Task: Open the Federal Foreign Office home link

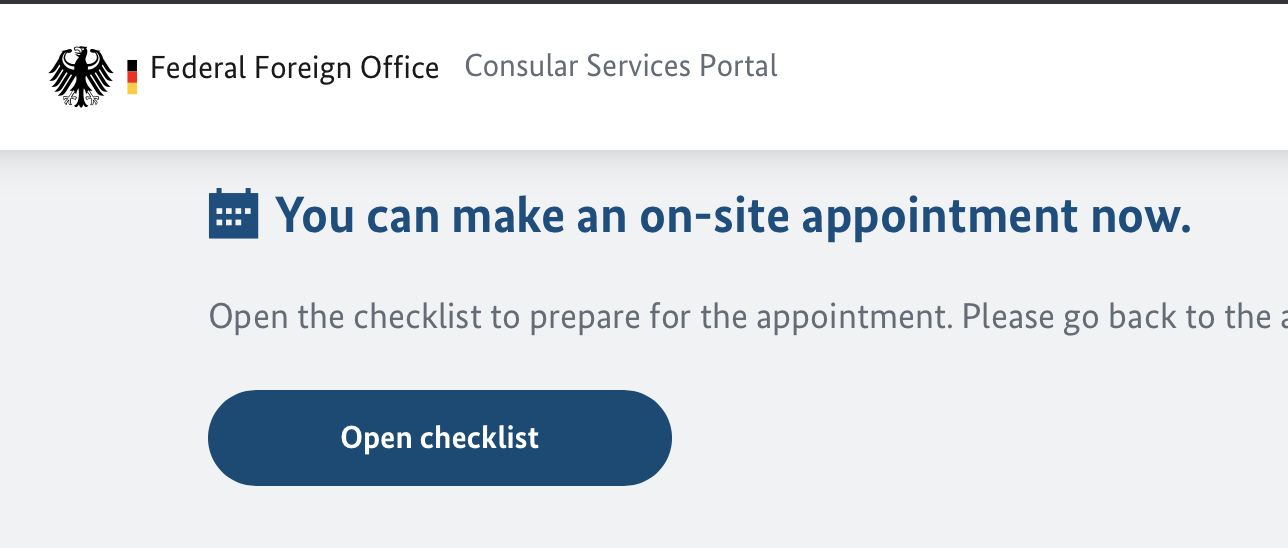Action: click(x=294, y=68)
